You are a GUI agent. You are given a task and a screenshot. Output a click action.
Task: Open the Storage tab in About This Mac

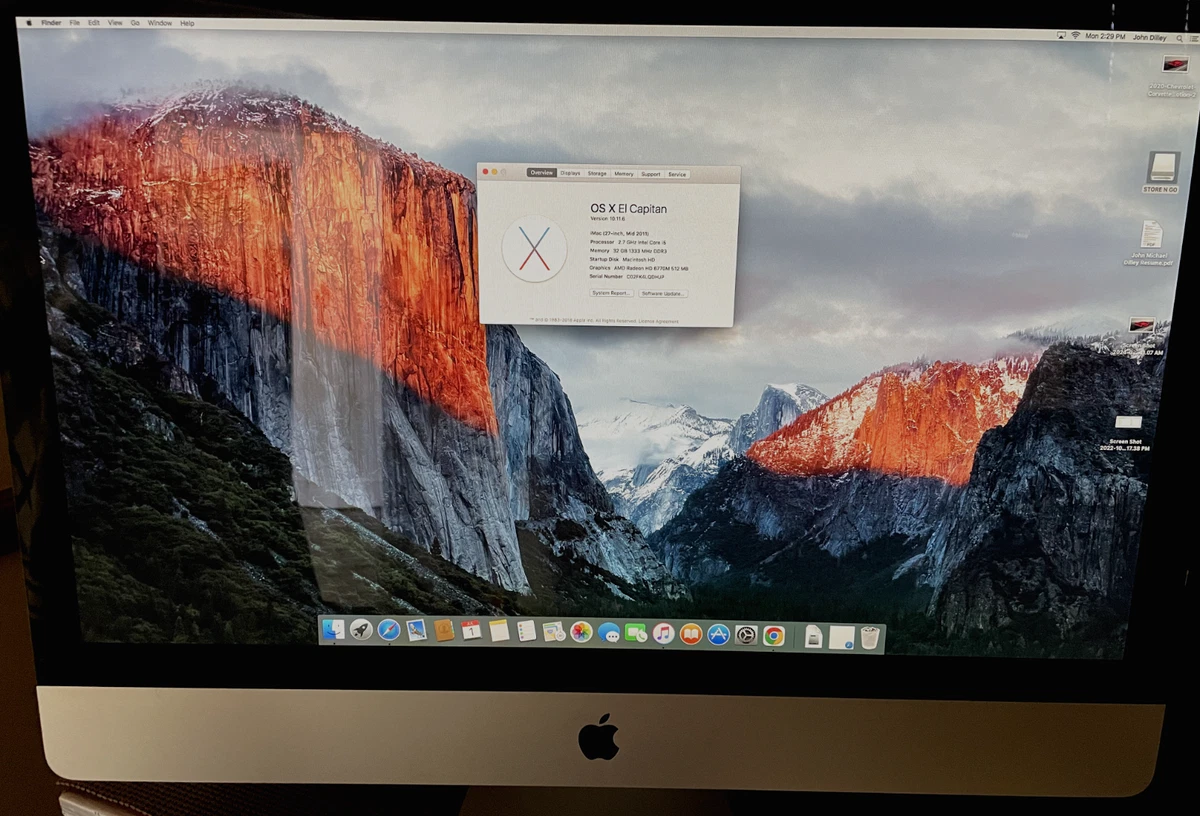click(x=597, y=174)
